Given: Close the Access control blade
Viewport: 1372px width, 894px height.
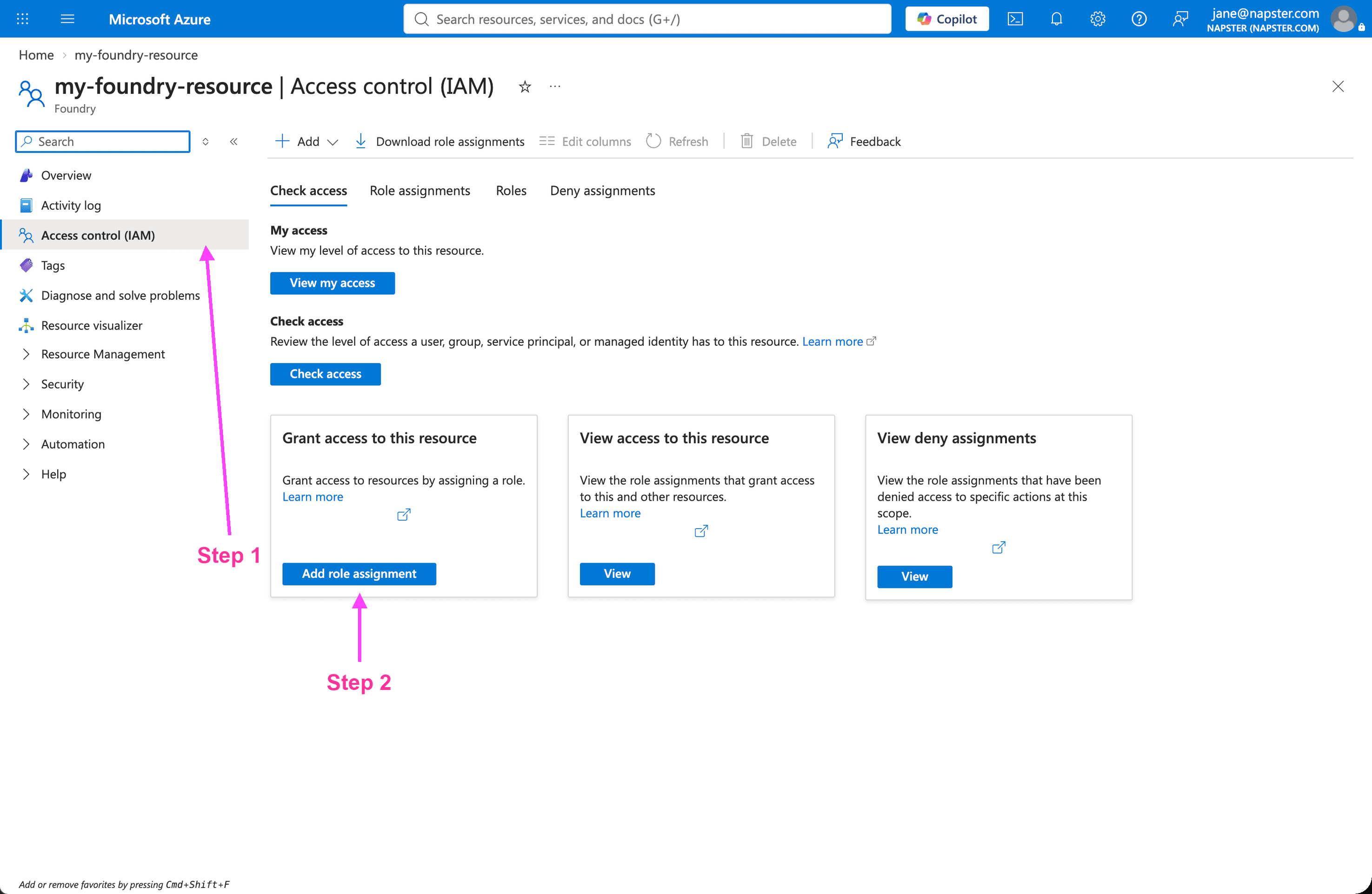Looking at the screenshot, I should (1338, 86).
